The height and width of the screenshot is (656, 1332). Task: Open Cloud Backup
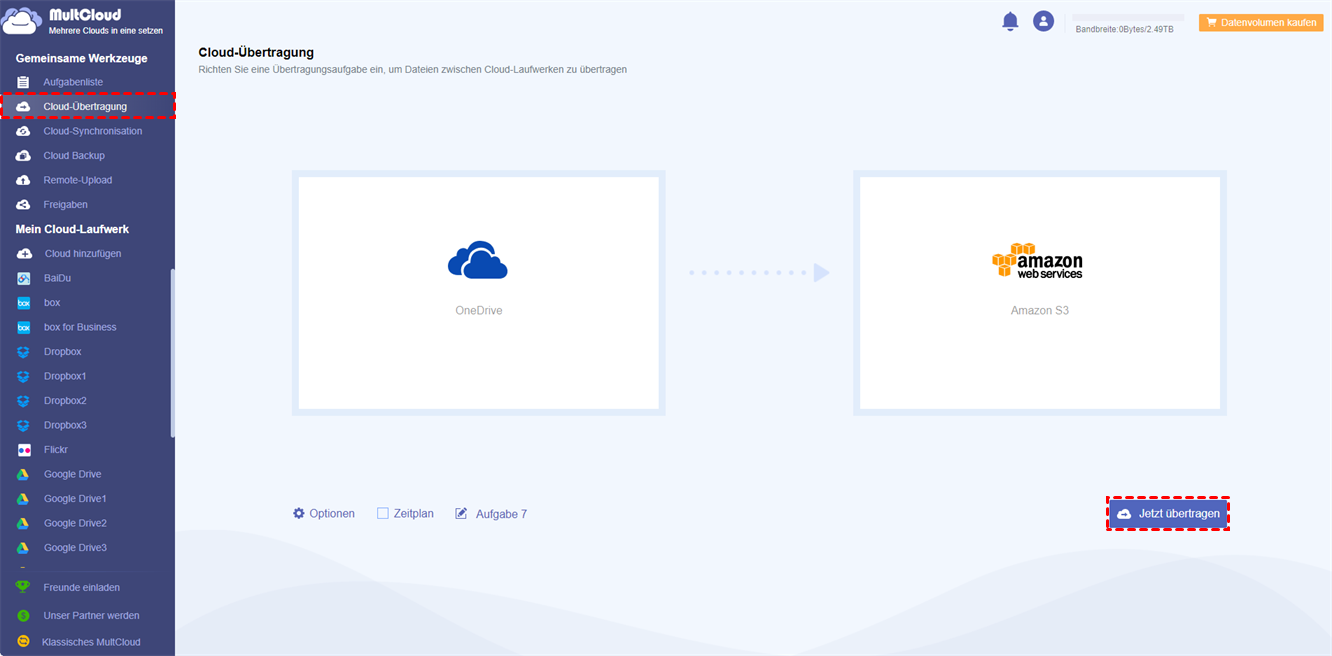(x=74, y=156)
